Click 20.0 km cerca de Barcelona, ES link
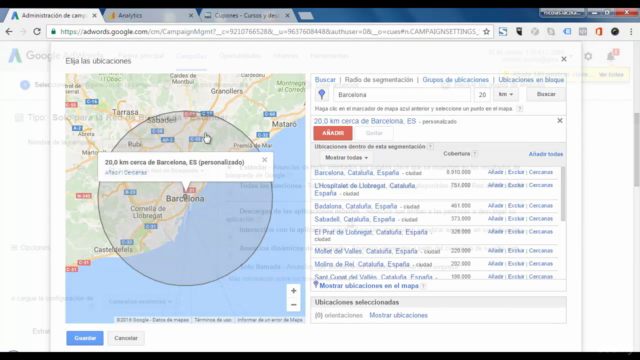Image resolution: width=640 pixels, height=360 pixels. [x=365, y=121]
